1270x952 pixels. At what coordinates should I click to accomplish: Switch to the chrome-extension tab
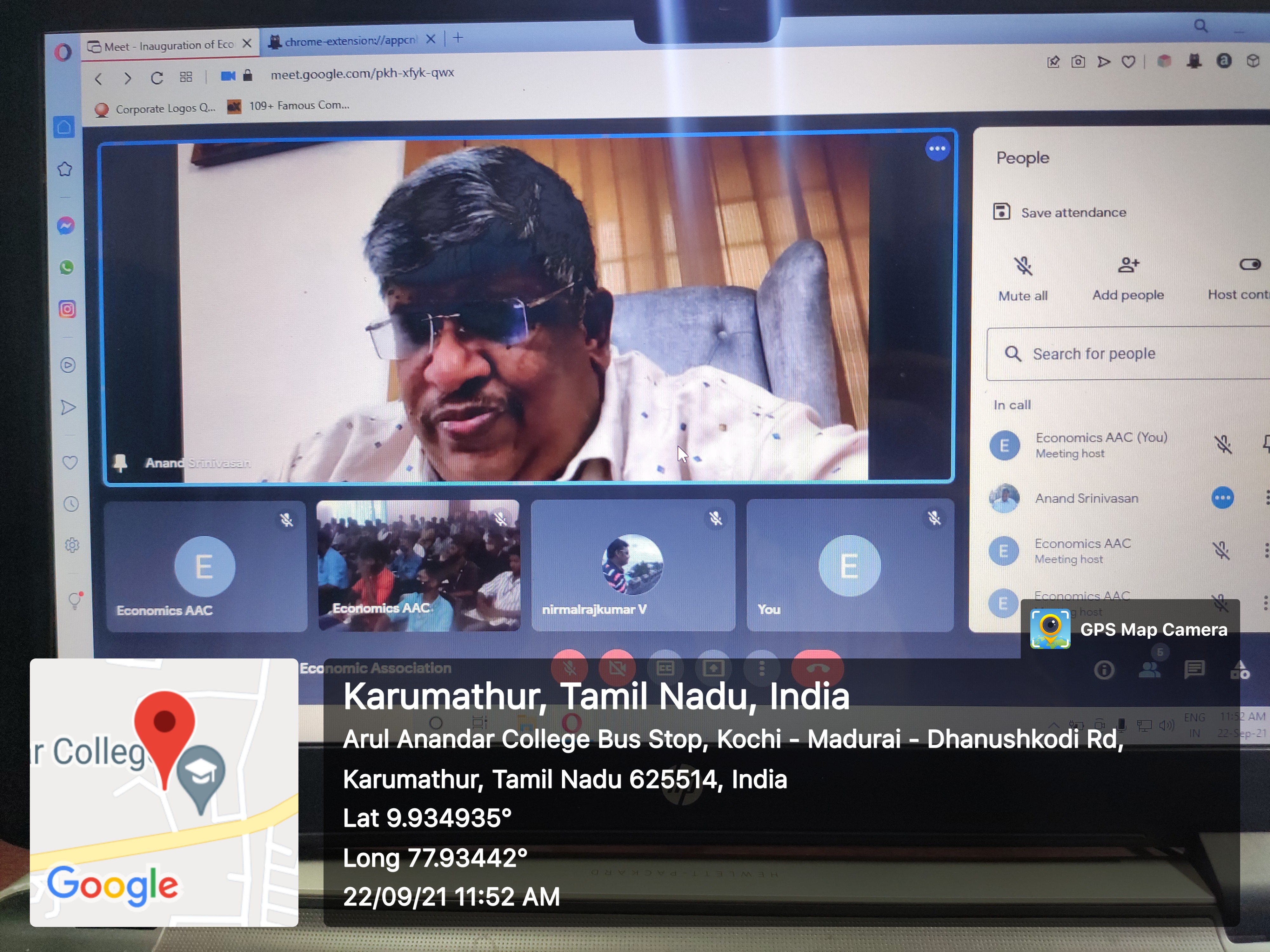click(x=351, y=41)
